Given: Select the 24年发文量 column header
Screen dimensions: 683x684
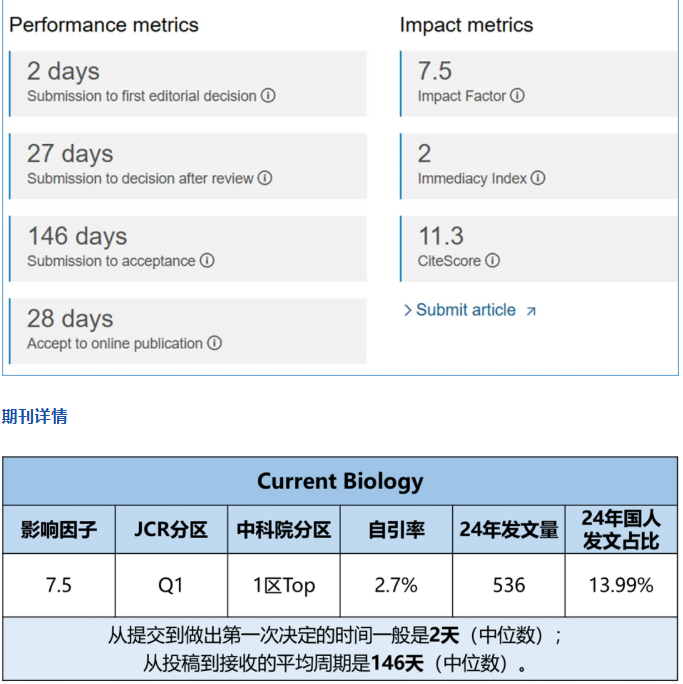Looking at the screenshot, I should point(508,530).
